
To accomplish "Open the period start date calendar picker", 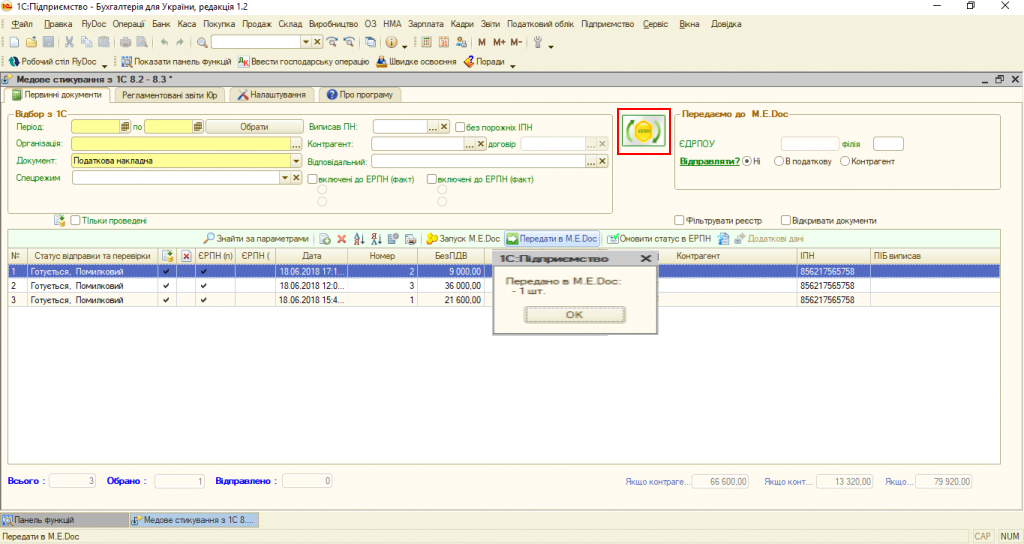I will [125, 127].
